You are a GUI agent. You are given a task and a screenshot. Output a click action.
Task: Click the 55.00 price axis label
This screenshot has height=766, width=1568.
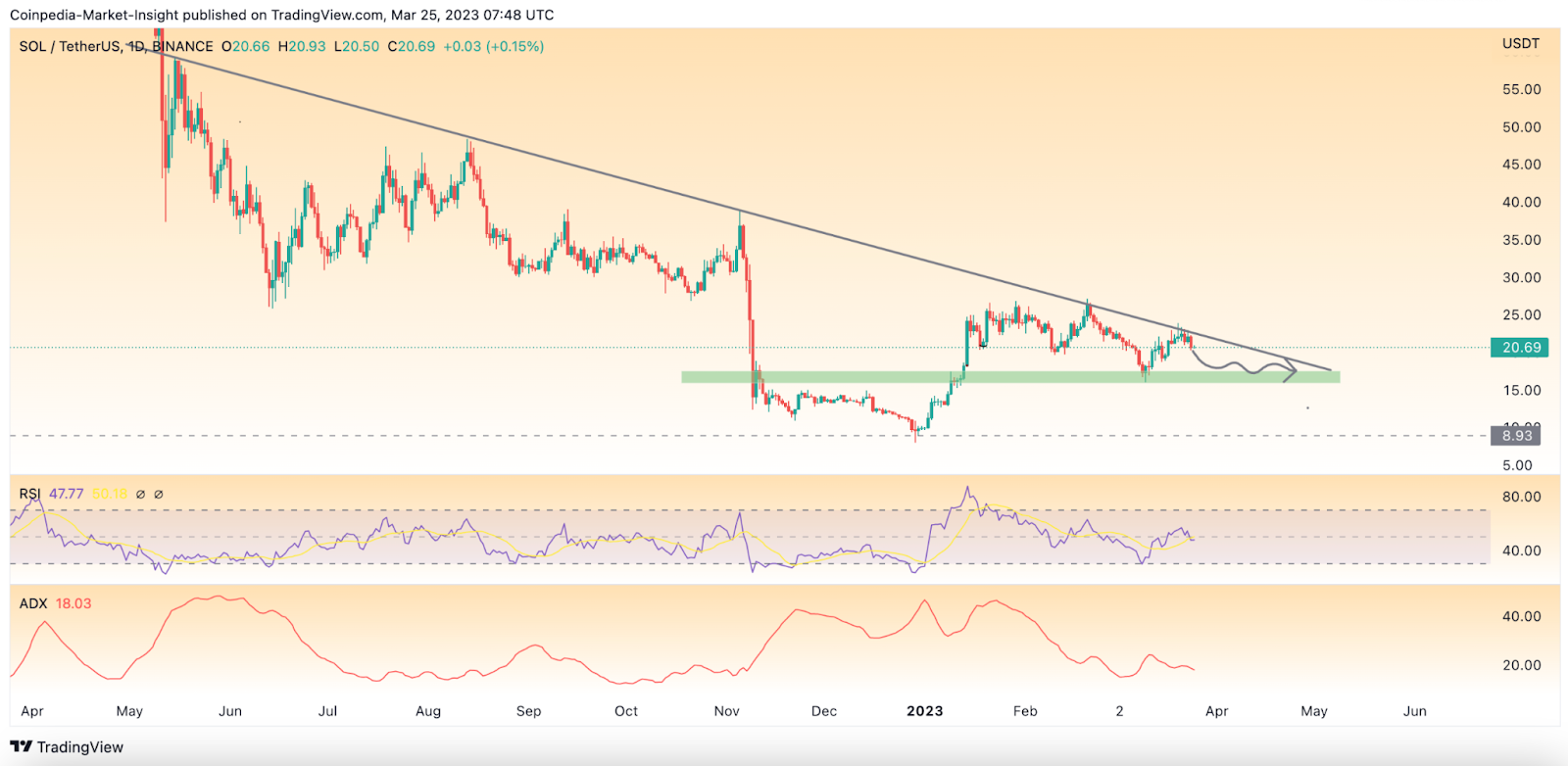pyautogui.click(x=1522, y=89)
